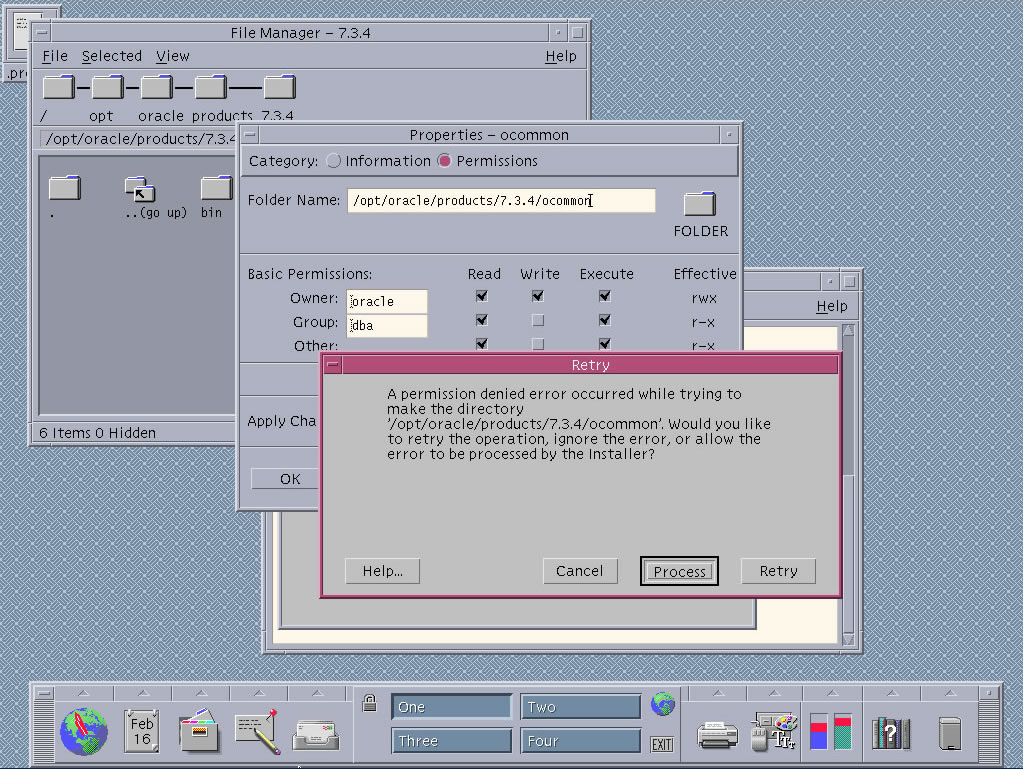
Task: Click the go up folder icon
Action: point(140,188)
